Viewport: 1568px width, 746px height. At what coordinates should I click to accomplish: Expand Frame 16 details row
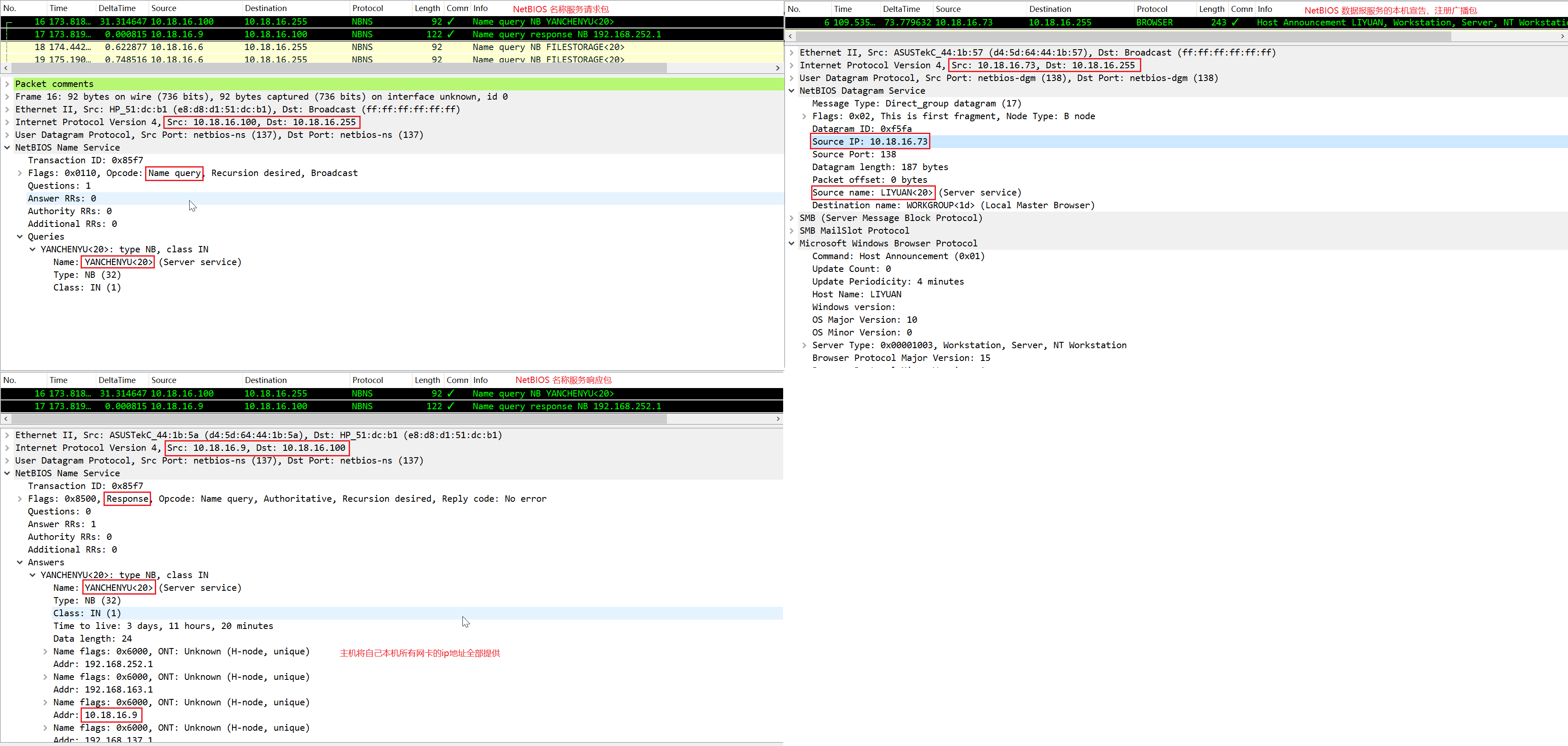coord(7,97)
